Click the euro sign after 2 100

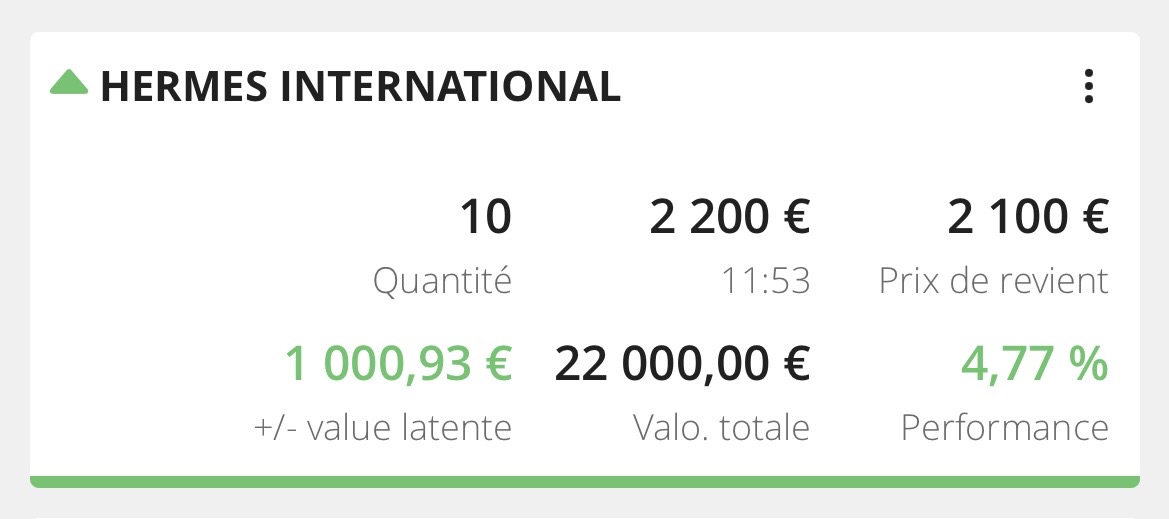1093,217
